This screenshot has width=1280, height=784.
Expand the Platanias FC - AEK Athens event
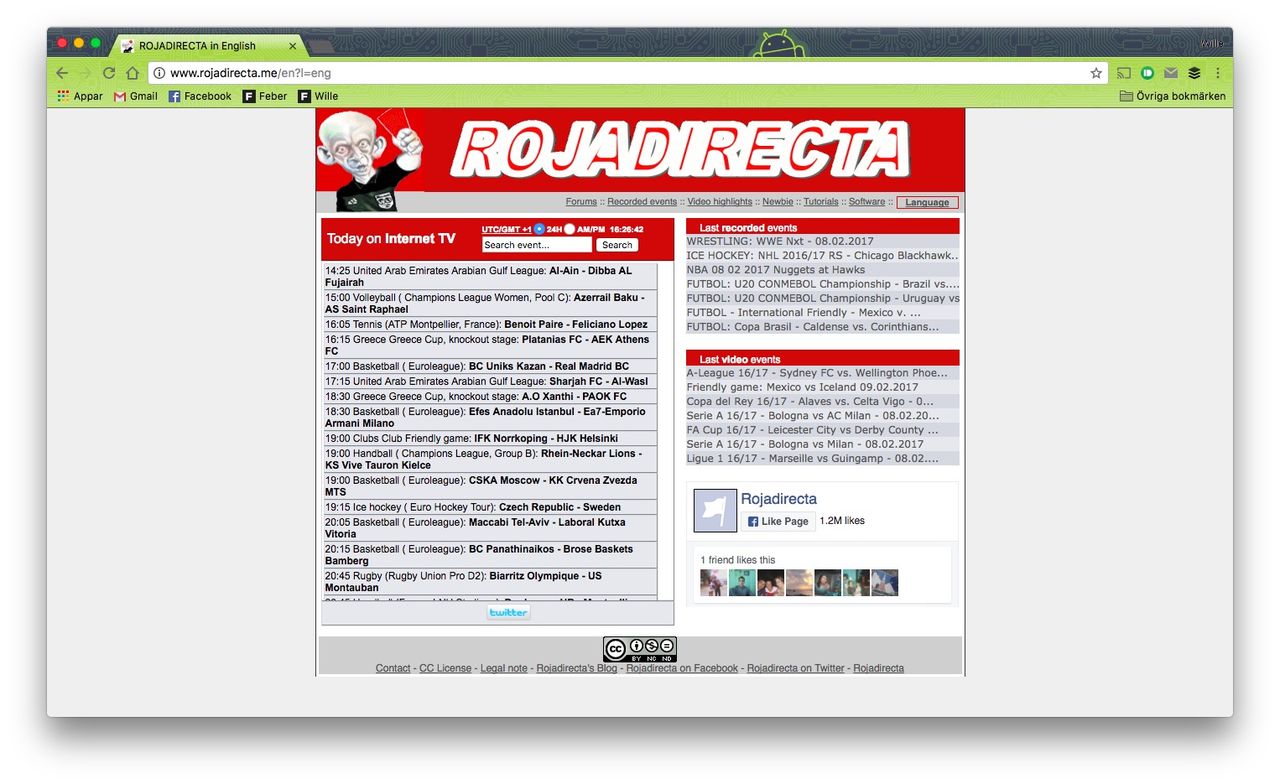(490, 345)
